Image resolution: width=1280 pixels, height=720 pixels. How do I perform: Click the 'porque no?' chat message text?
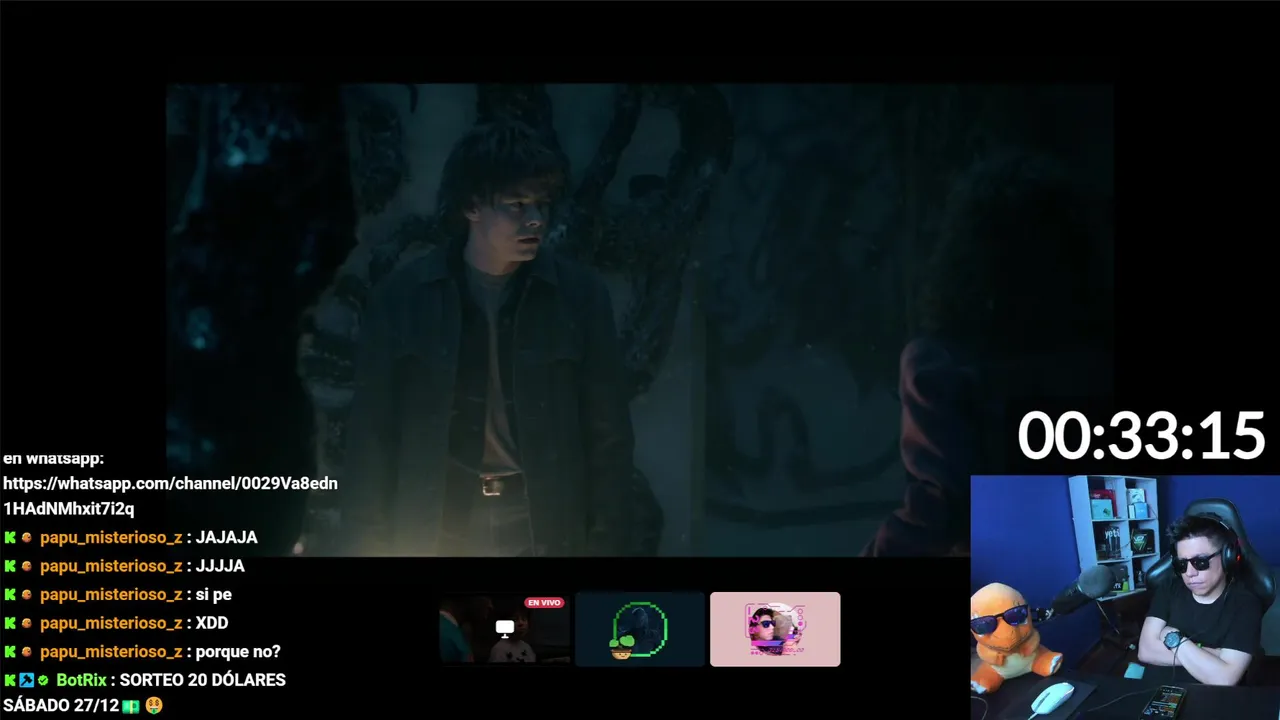(238, 651)
